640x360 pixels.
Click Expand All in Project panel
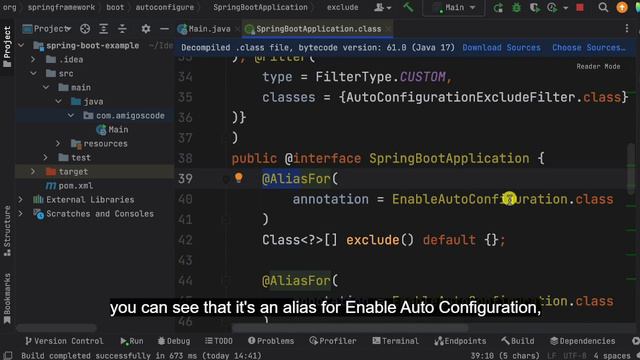[x=104, y=29]
